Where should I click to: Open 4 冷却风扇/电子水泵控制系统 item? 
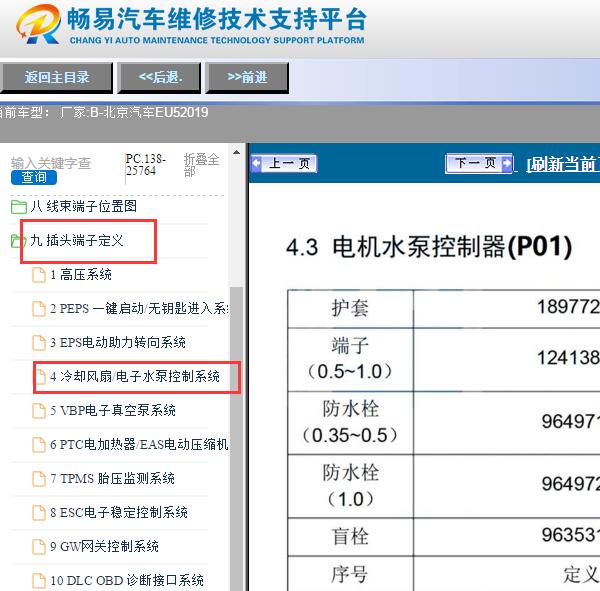[135, 376]
